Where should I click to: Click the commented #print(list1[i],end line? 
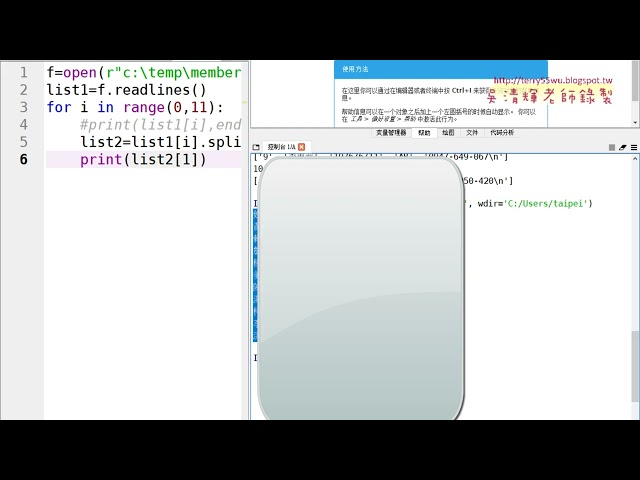coord(161,124)
